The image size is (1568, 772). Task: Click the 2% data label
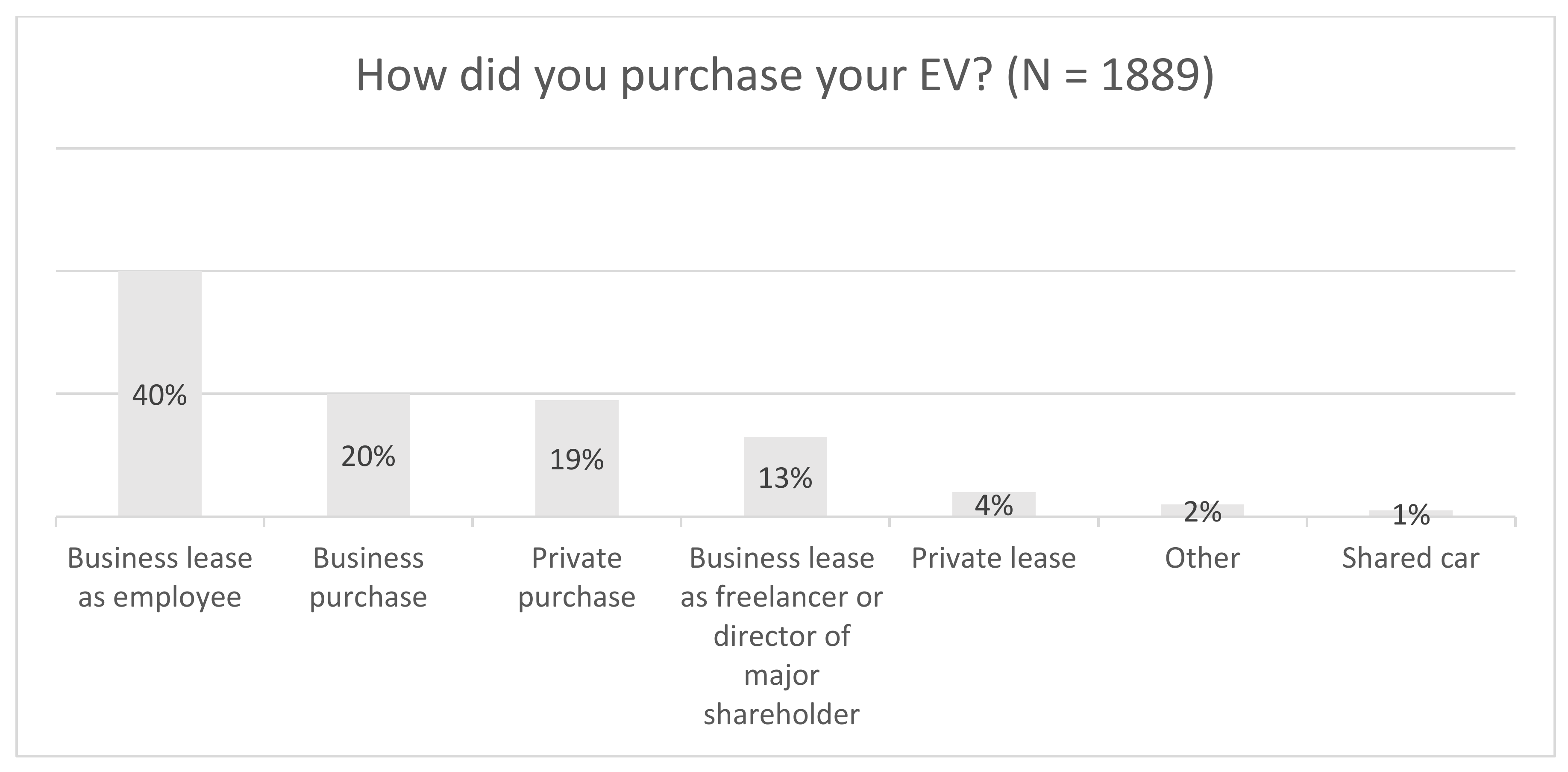tap(1202, 512)
